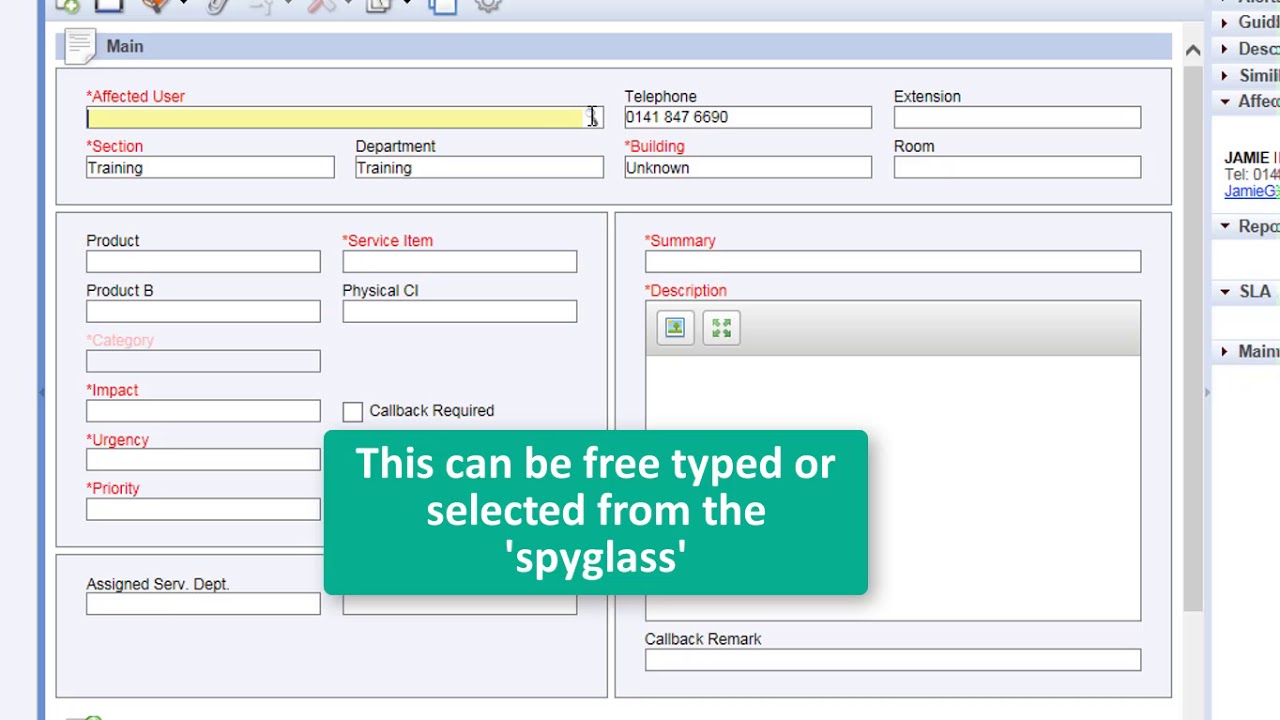Click the insert image icon in Description
The height and width of the screenshot is (720, 1280).
coord(675,328)
